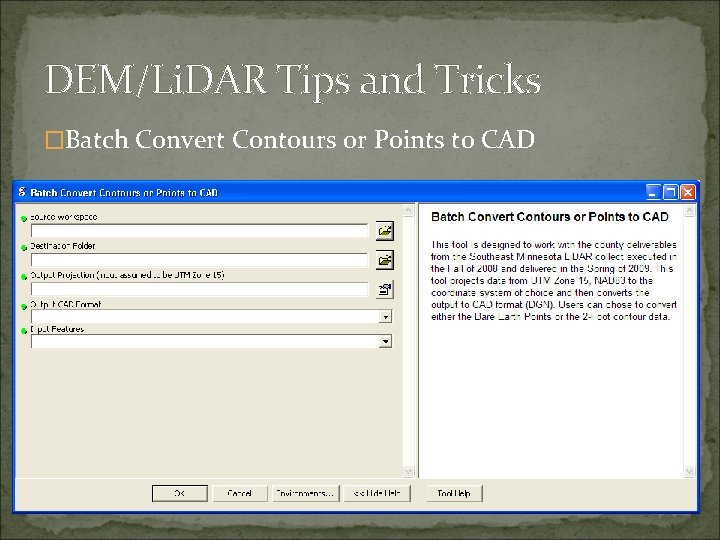Click the help pane heading text
The width and height of the screenshot is (720, 540).
(x=550, y=217)
